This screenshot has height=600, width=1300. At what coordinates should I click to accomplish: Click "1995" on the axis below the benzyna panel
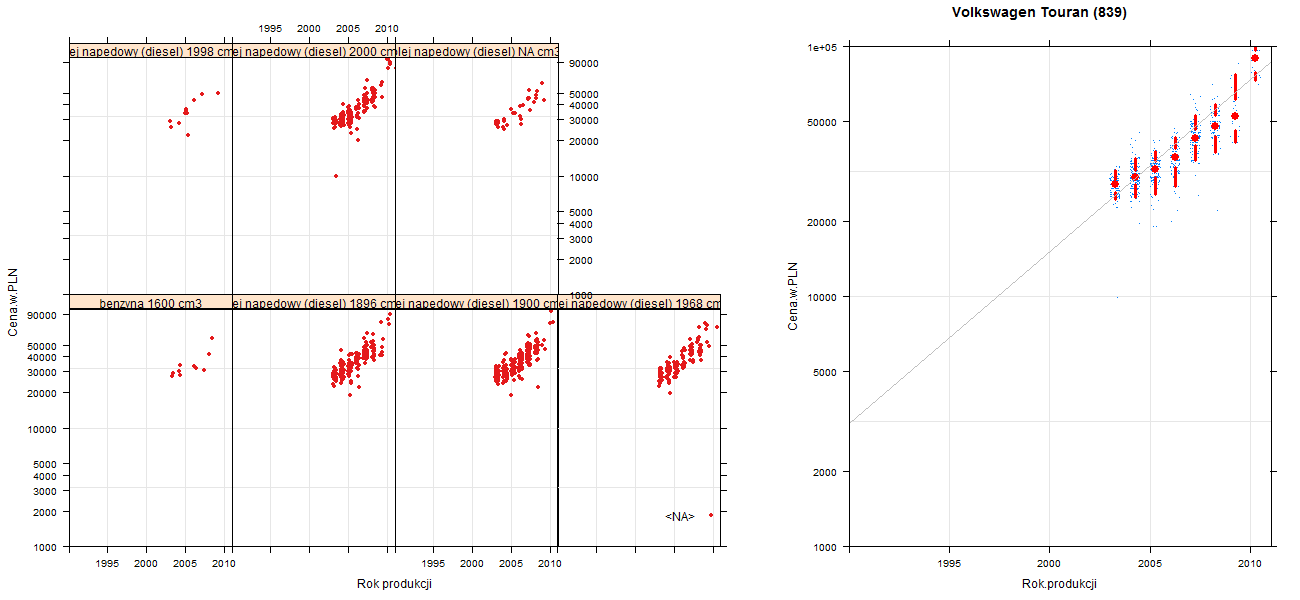[108, 564]
